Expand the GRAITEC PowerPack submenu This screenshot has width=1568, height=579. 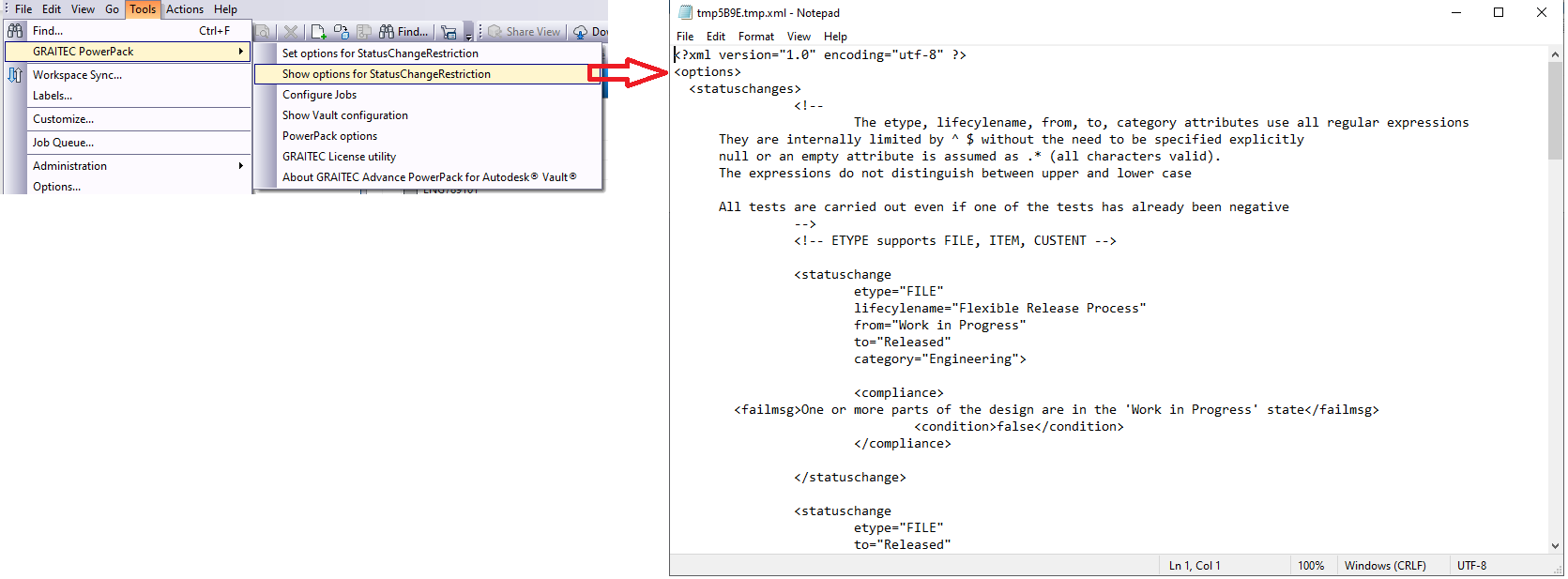click(x=129, y=52)
